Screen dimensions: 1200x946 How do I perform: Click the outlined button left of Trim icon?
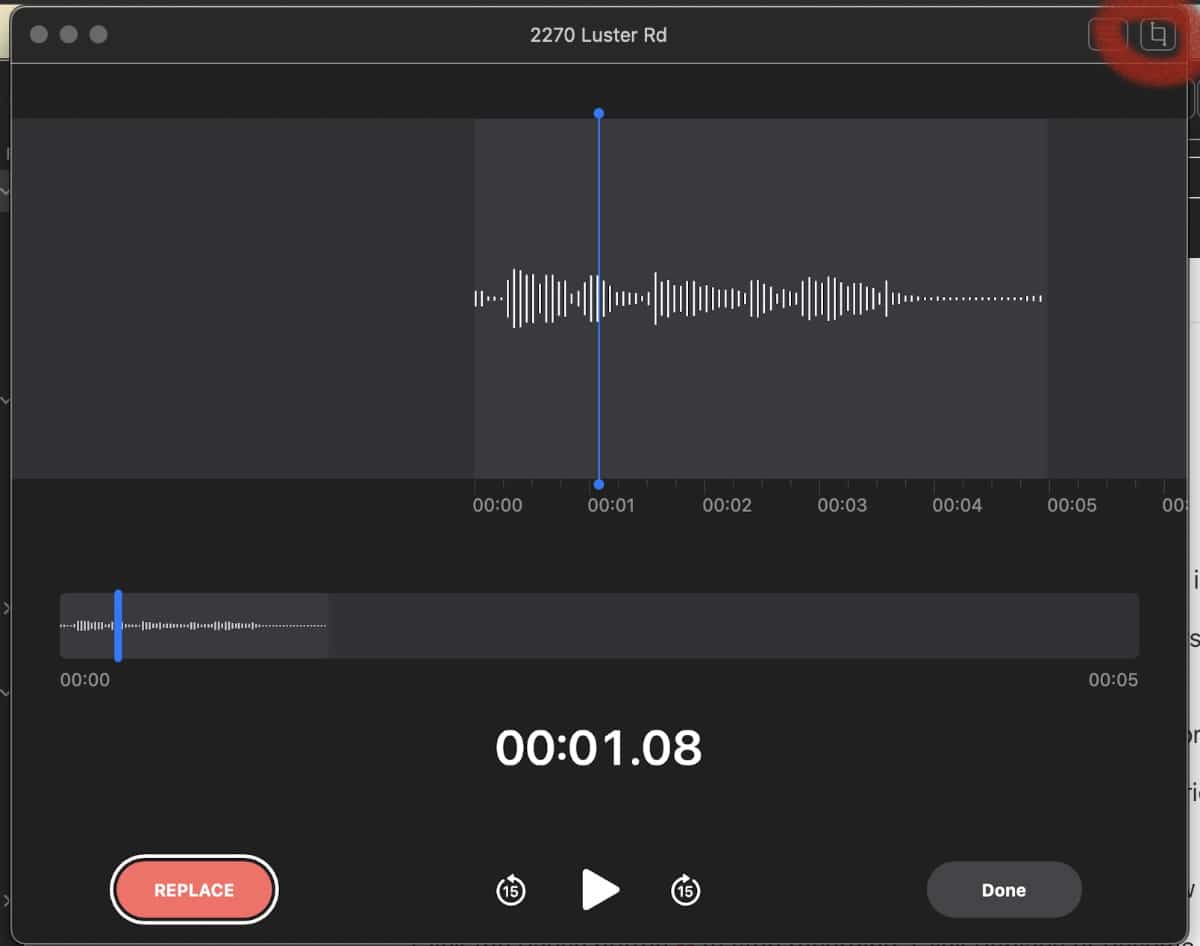point(1107,35)
